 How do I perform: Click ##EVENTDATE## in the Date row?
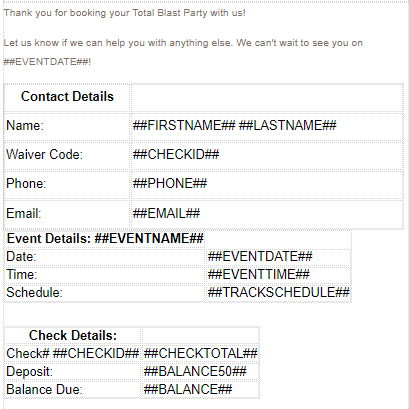point(260,257)
